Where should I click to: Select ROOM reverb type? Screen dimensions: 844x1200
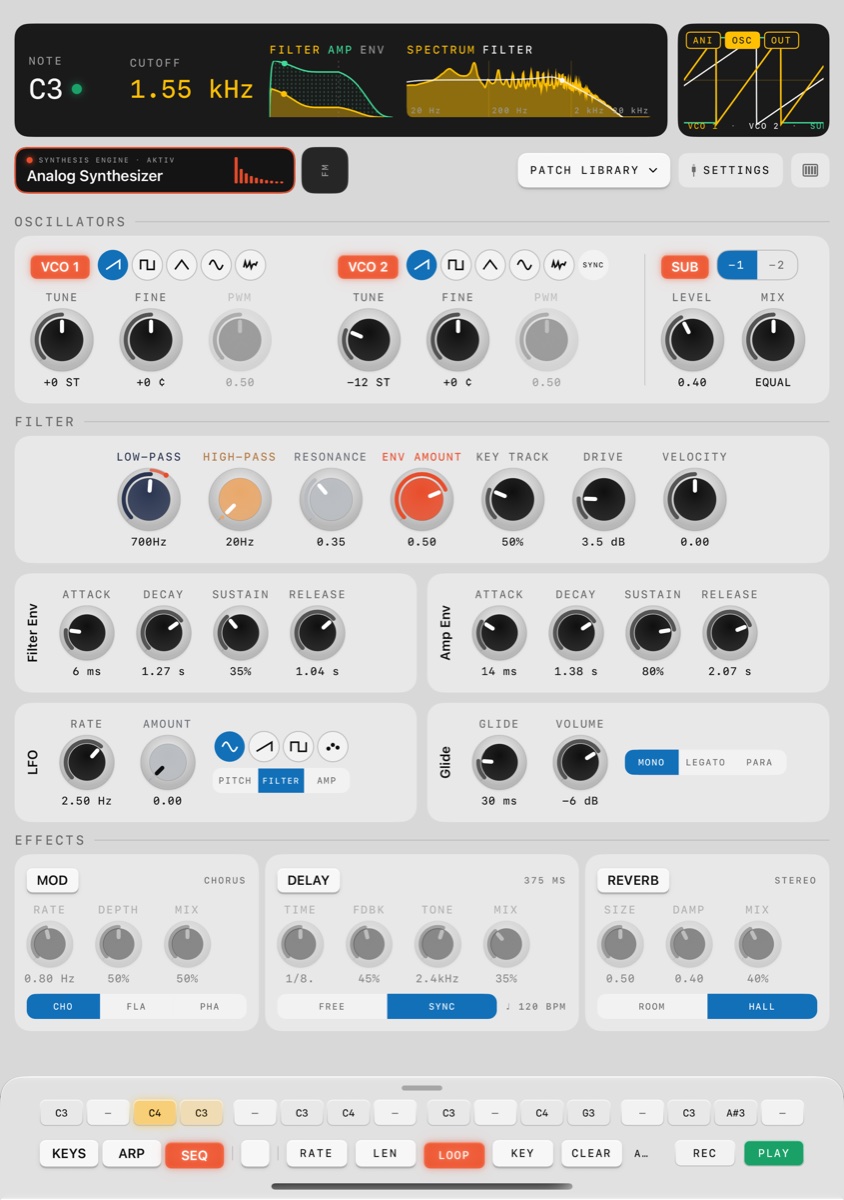coord(652,1007)
